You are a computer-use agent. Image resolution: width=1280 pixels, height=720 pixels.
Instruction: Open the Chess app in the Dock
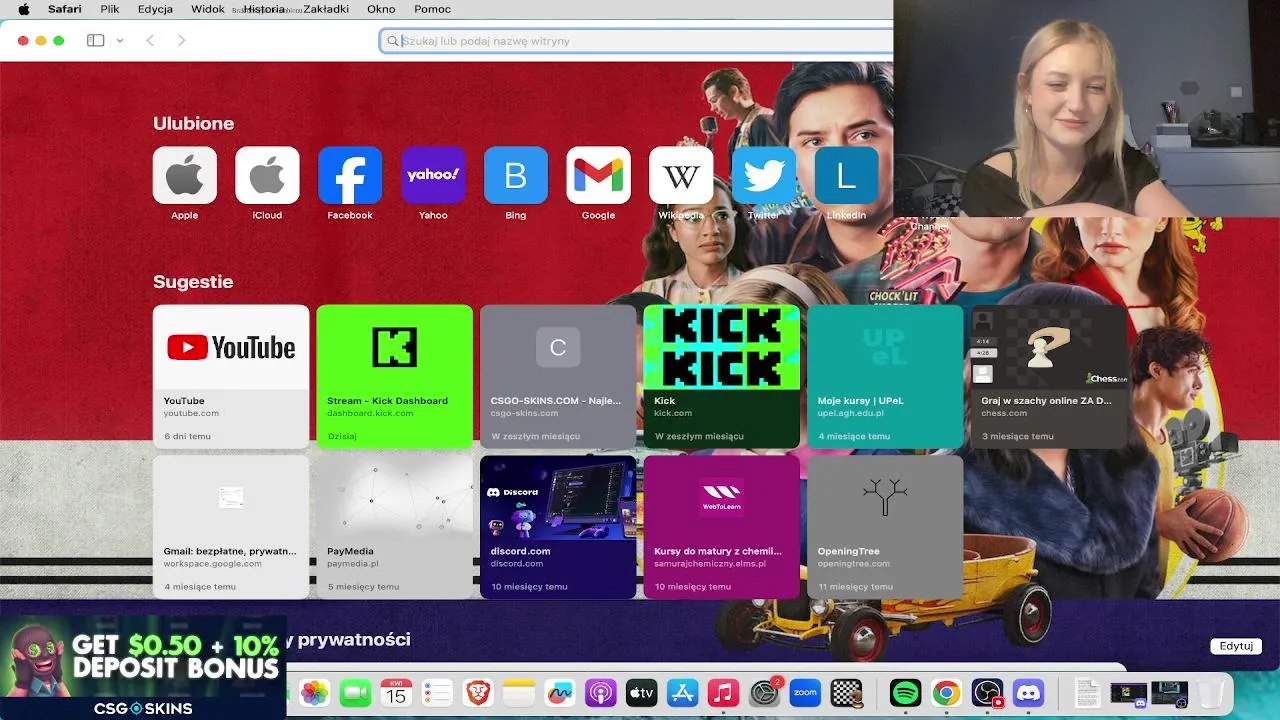coord(846,693)
